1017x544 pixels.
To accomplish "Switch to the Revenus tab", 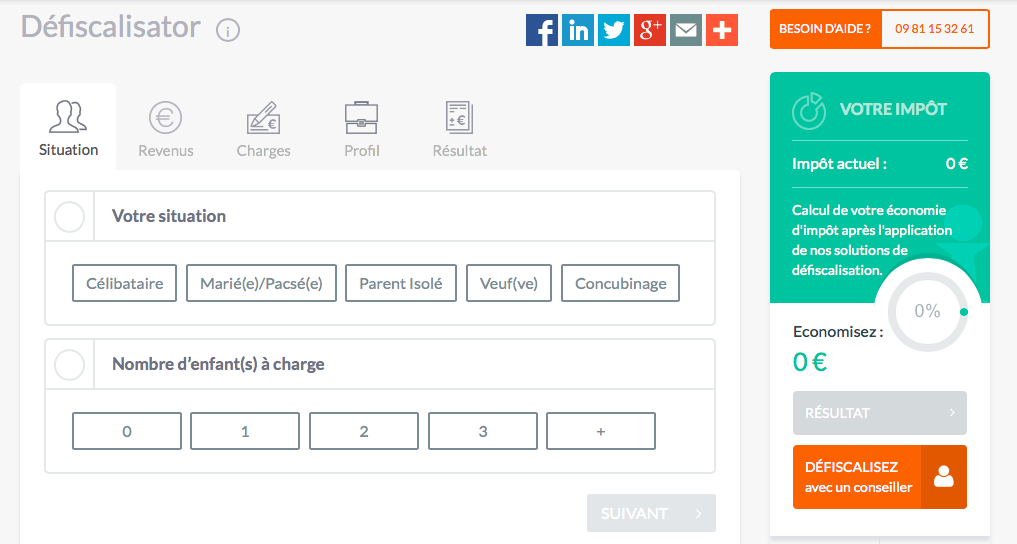I will point(166,130).
